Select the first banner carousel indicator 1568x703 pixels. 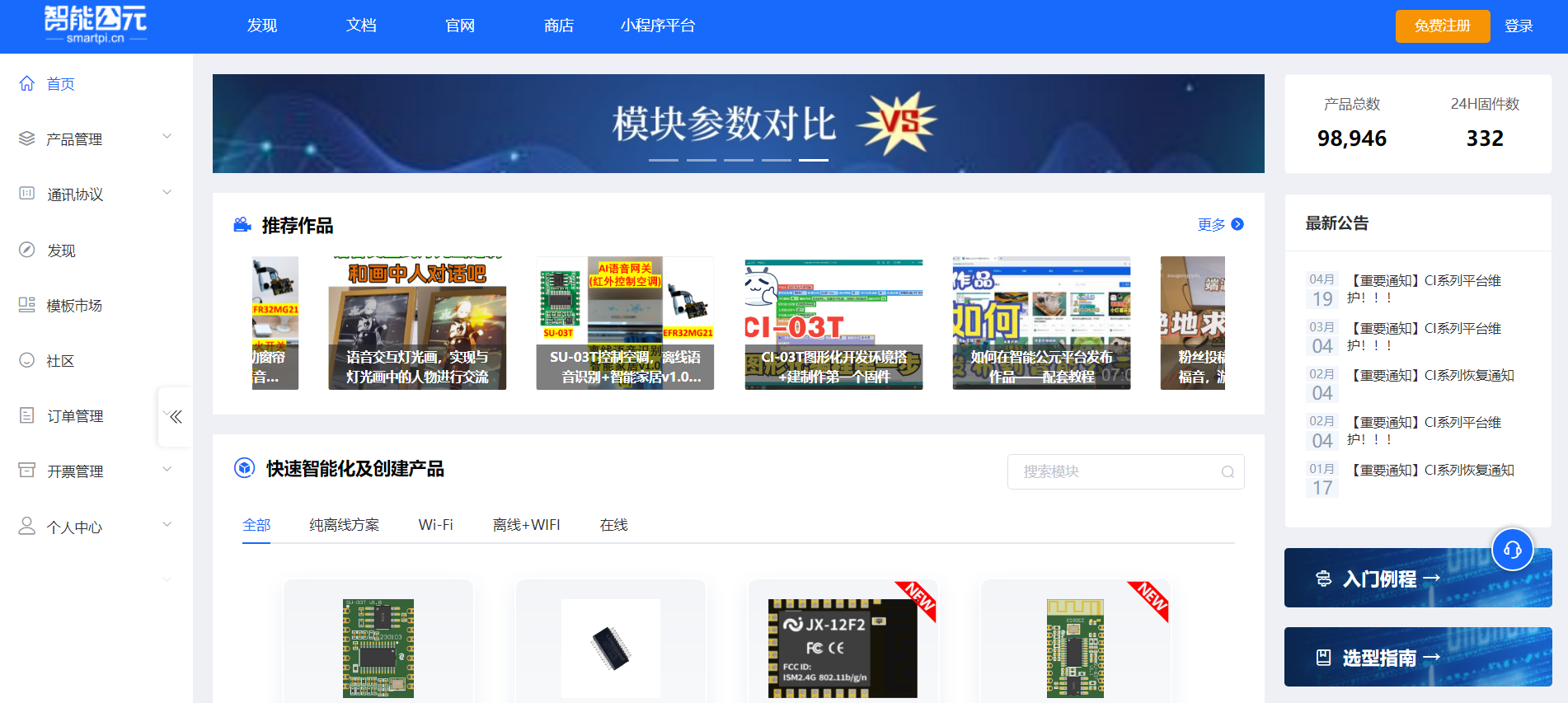click(x=664, y=160)
